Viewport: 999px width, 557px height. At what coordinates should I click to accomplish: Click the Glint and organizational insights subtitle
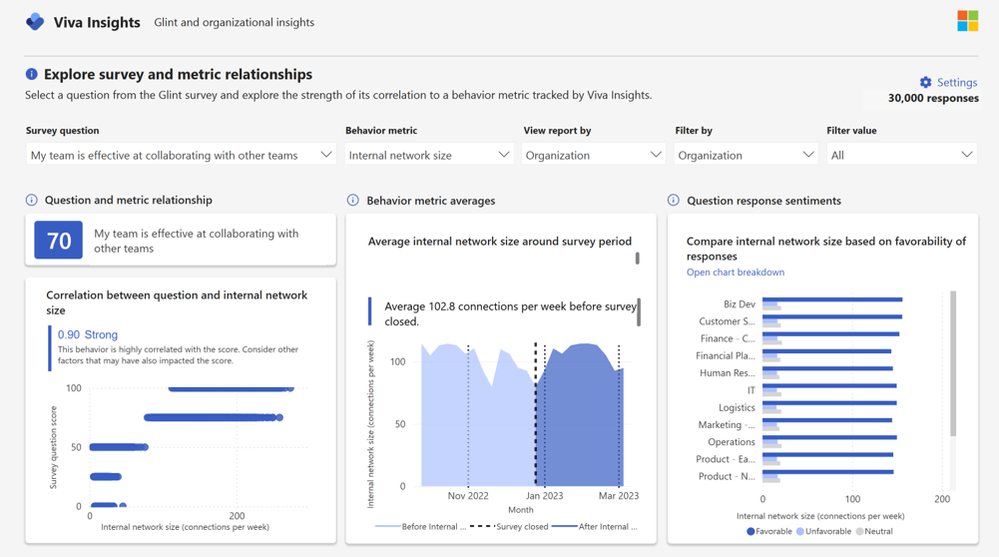(234, 22)
